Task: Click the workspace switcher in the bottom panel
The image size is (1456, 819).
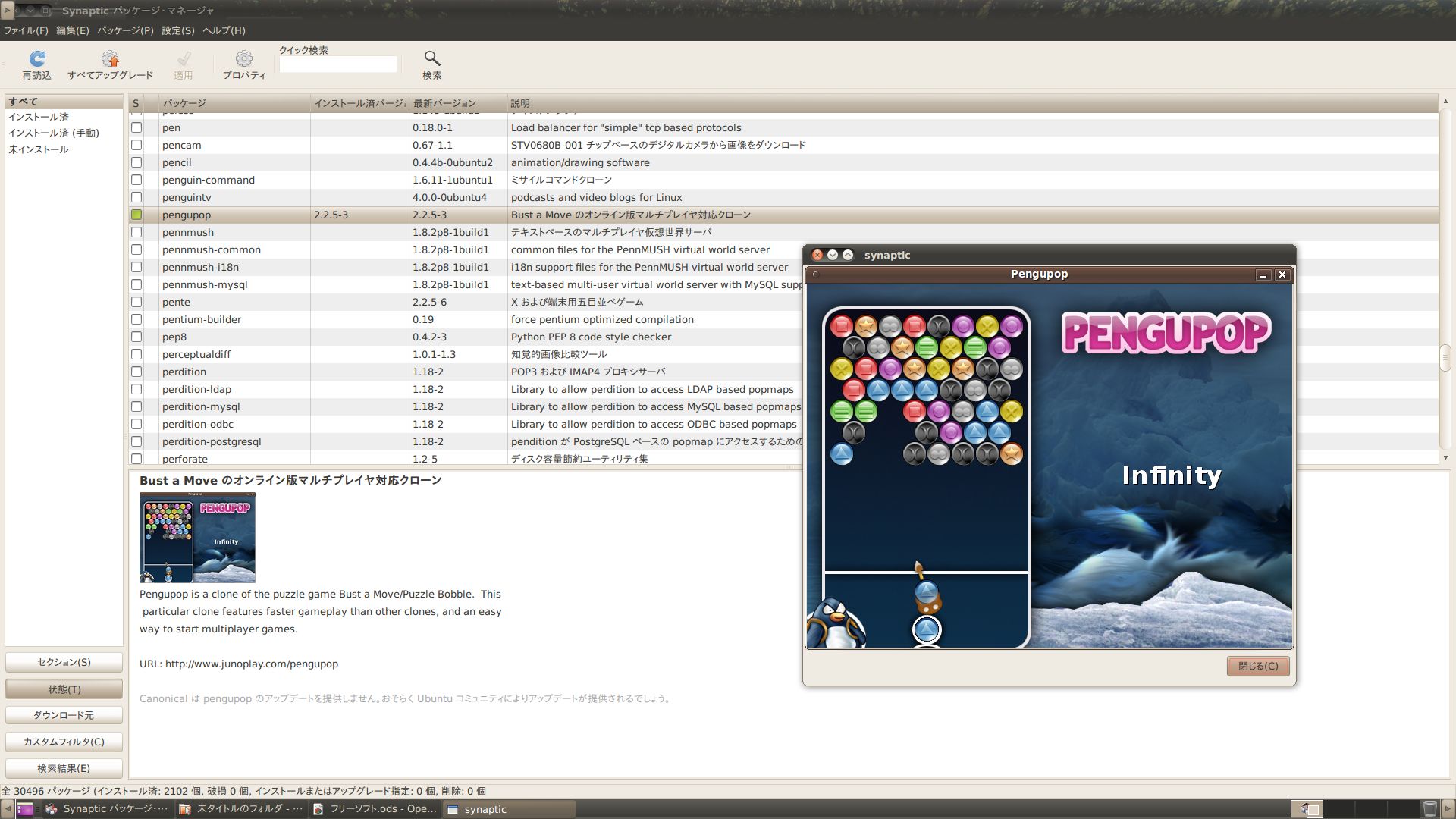Action: coord(1354,809)
